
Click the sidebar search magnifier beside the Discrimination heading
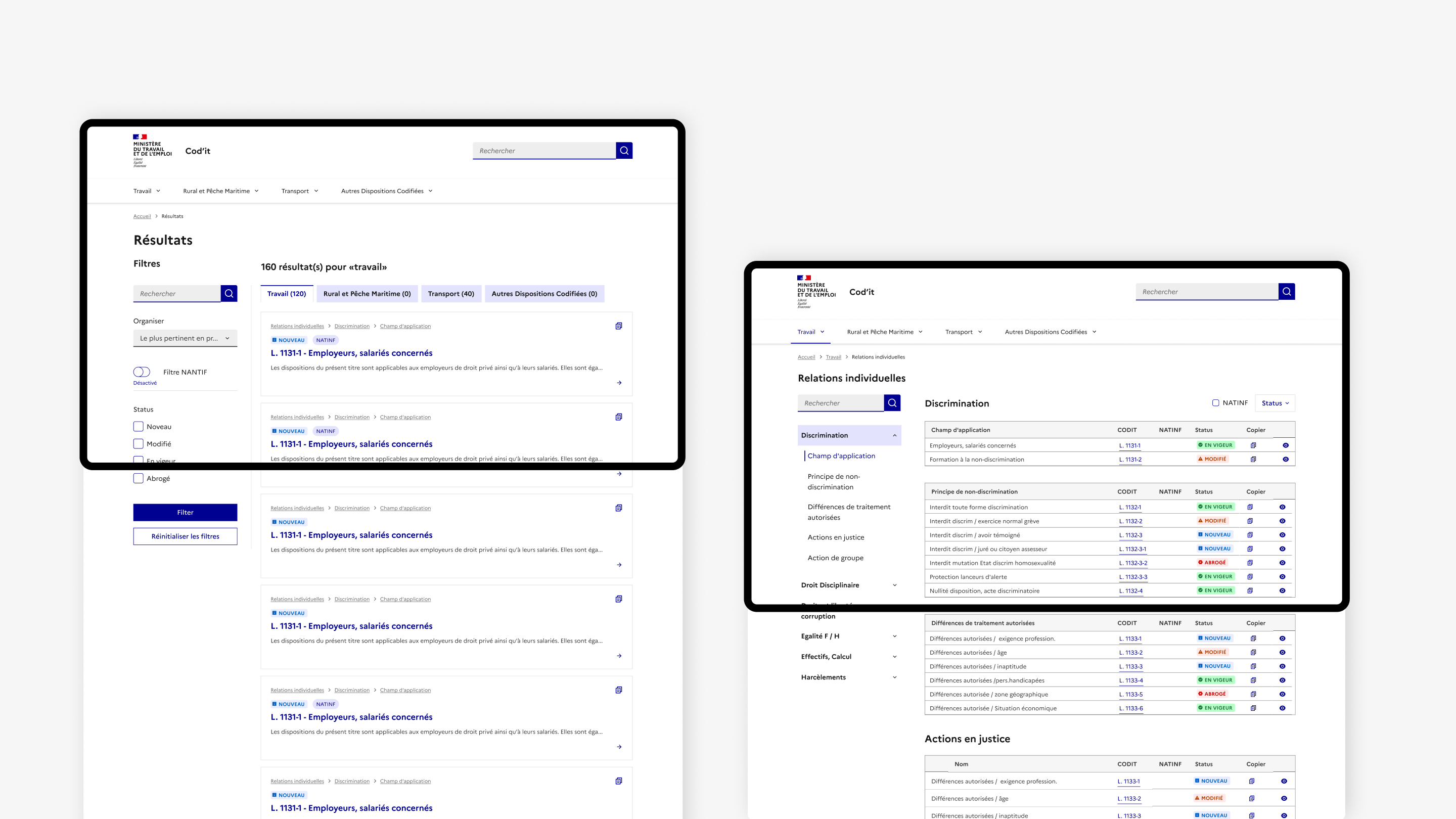point(892,403)
